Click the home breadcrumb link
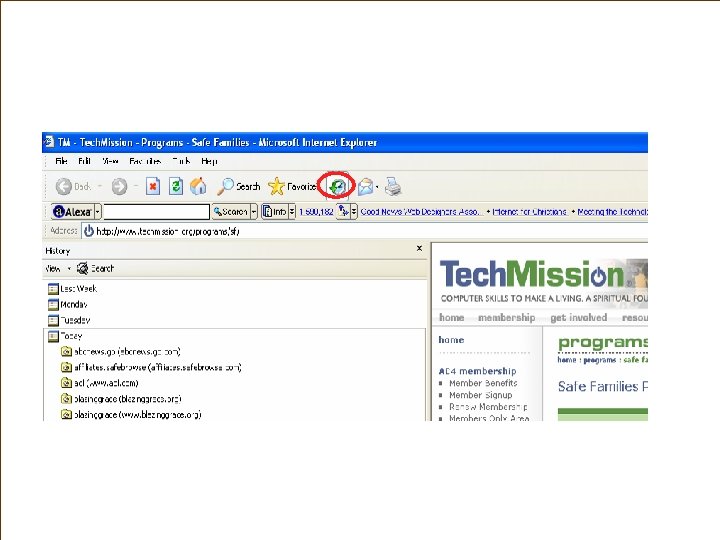Screen dimensions: 720x540 point(567,360)
